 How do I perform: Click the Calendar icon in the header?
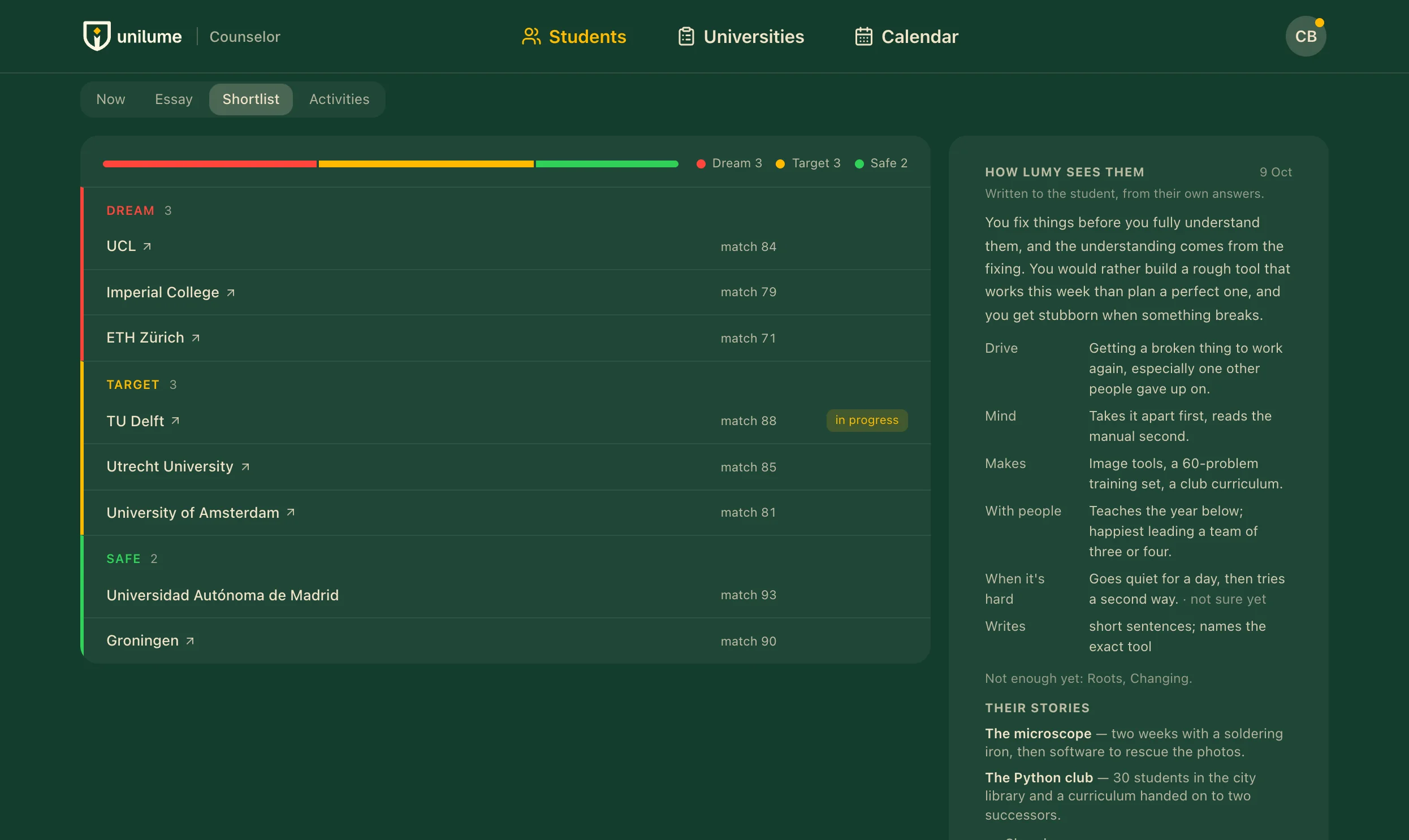pyautogui.click(x=863, y=36)
